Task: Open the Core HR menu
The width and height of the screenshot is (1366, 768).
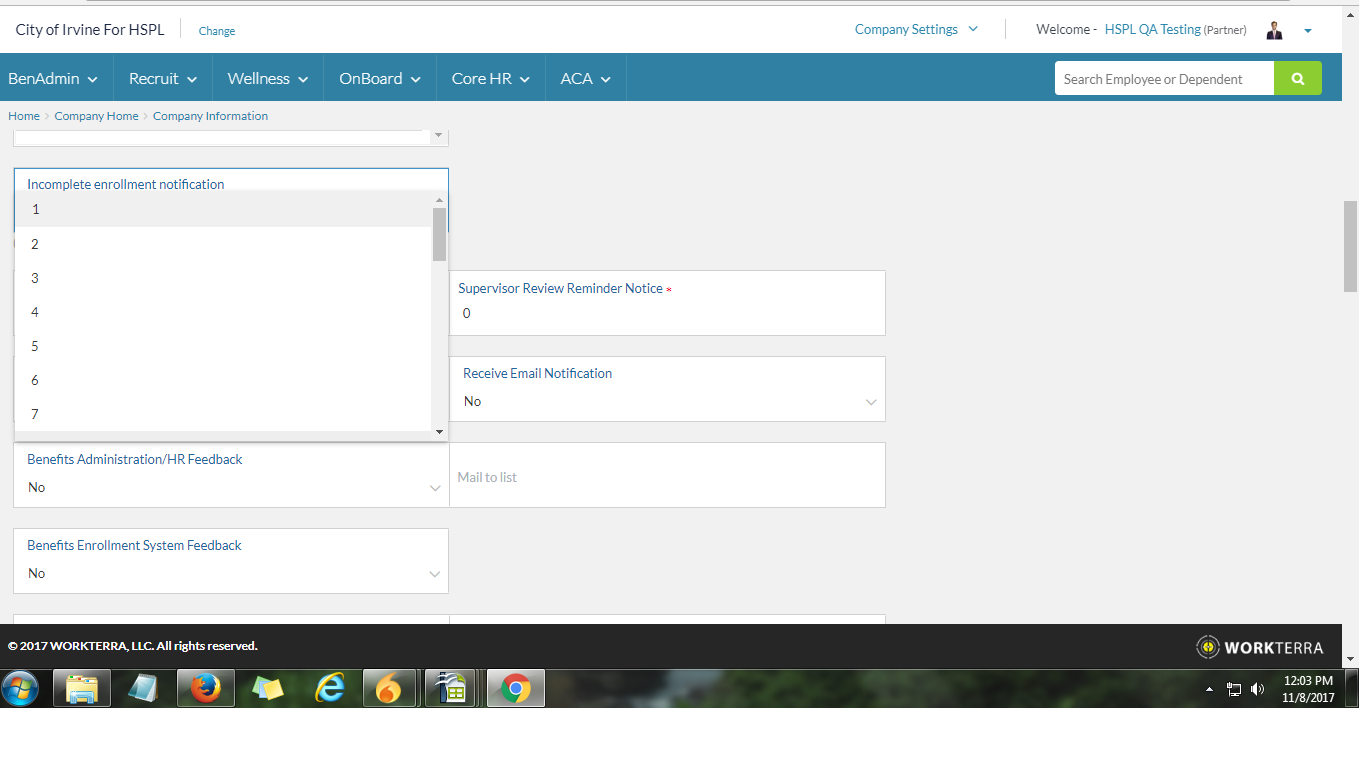Action: (x=490, y=79)
